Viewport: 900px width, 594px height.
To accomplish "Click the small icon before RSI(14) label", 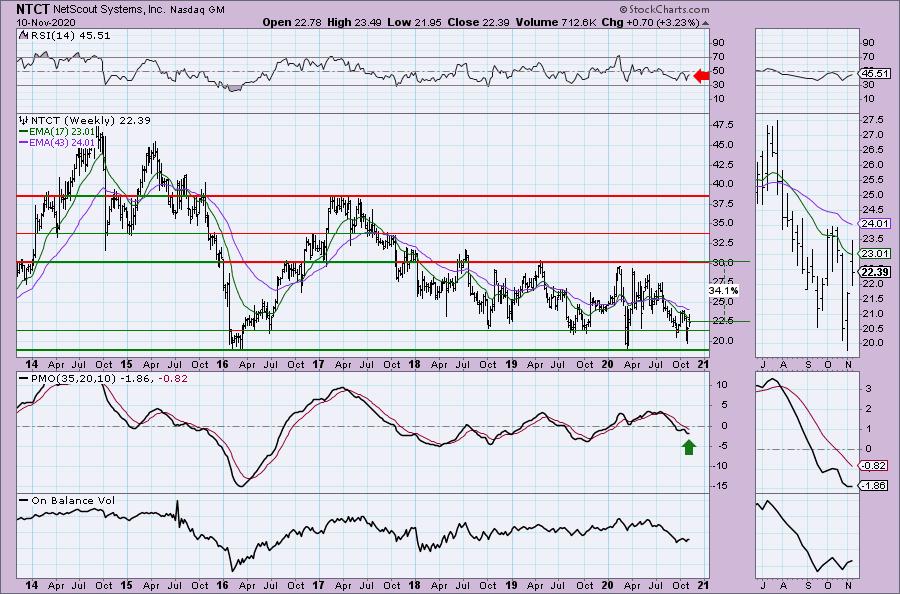I will (23, 35).
